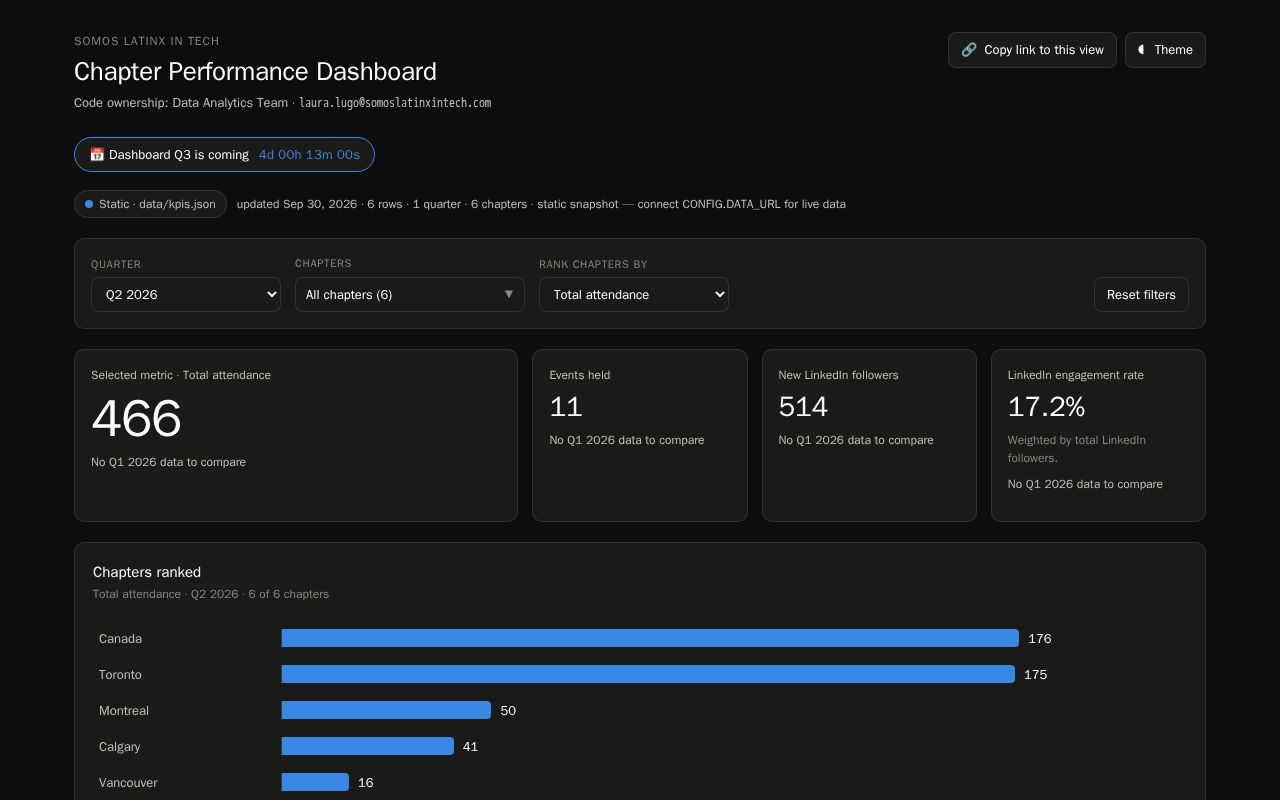The height and width of the screenshot is (800, 1280).
Task: Click the Copy link to this view text
Action: (1044, 50)
